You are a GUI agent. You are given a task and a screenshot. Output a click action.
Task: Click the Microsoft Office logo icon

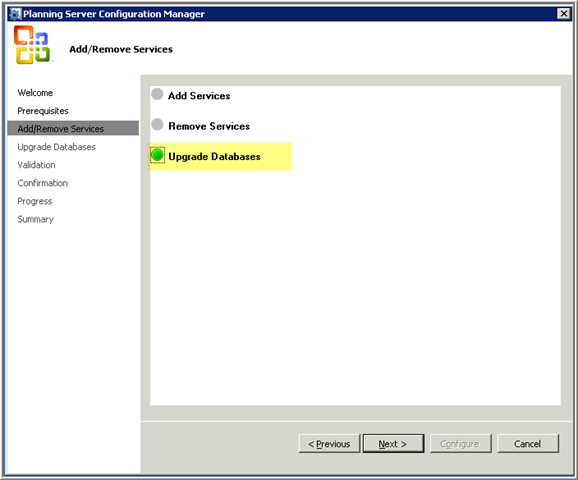pyautogui.click(x=32, y=45)
